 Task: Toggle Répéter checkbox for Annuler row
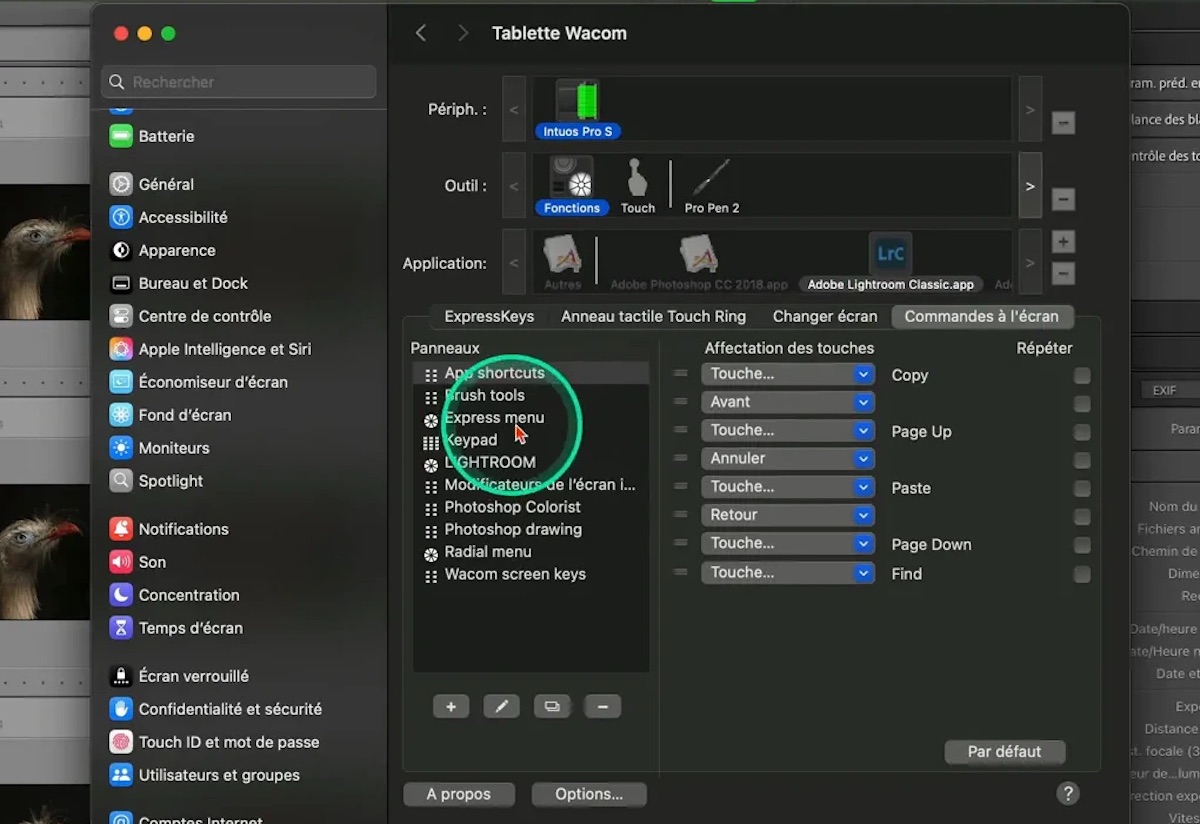(x=1081, y=461)
